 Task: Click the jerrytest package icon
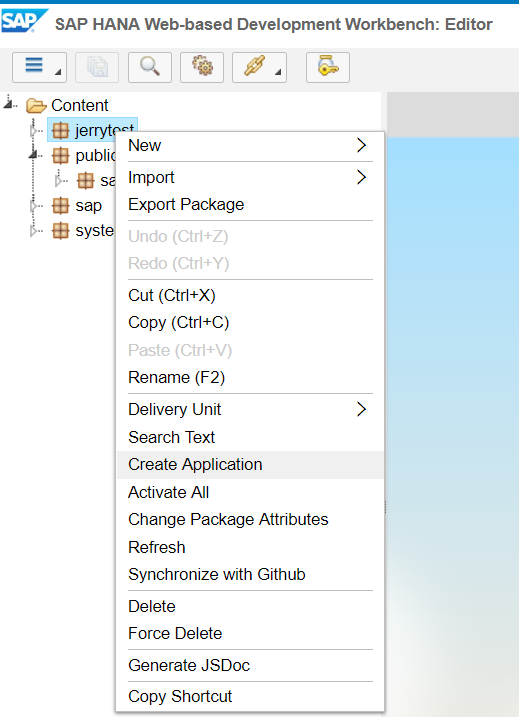(60, 130)
